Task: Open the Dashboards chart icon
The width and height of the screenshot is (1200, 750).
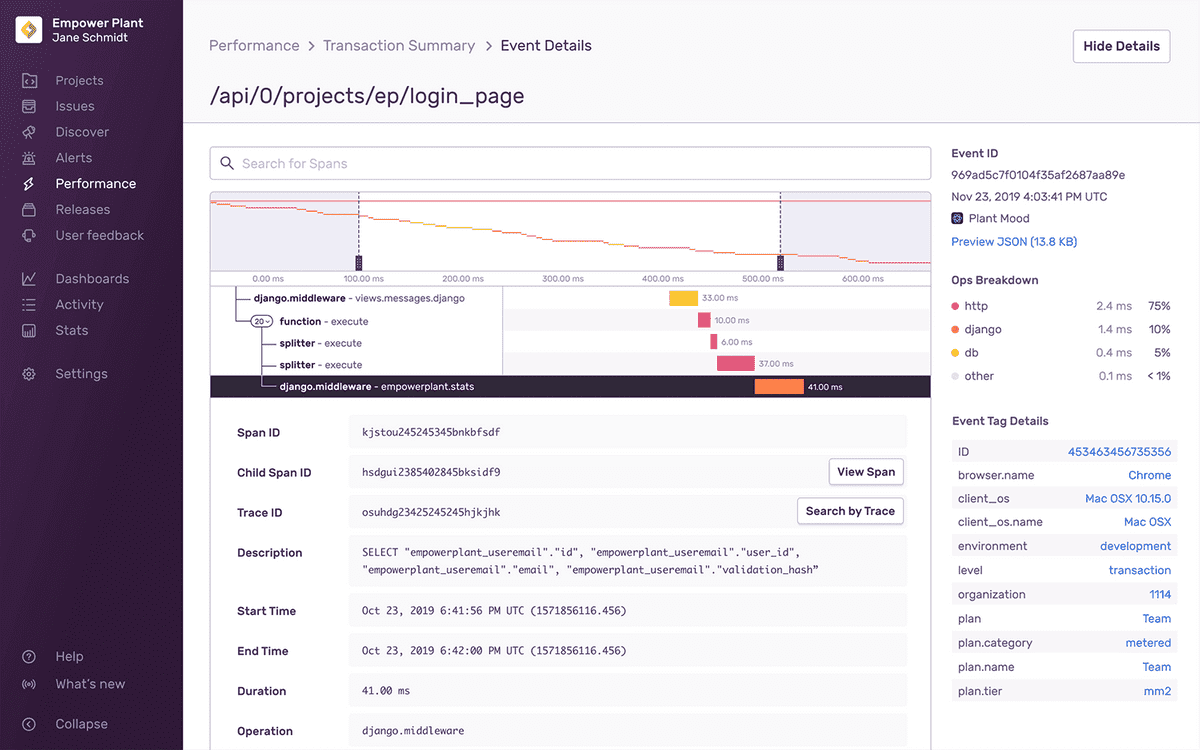Action: (29, 279)
